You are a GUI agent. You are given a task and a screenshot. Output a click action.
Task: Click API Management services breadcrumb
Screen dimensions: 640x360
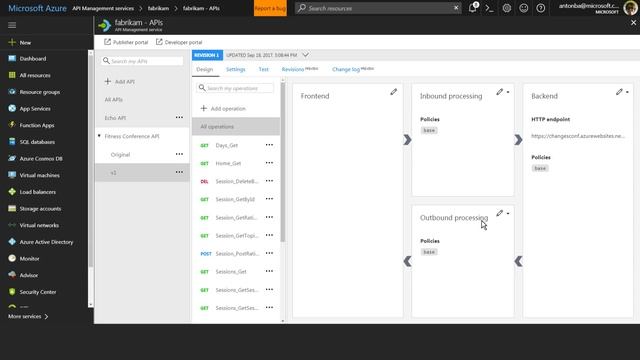pyautogui.click(x=103, y=8)
